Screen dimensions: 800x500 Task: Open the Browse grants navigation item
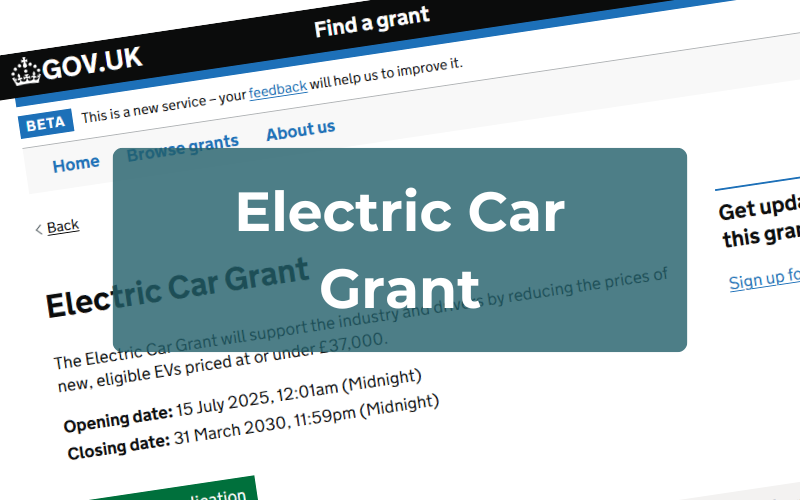click(183, 146)
